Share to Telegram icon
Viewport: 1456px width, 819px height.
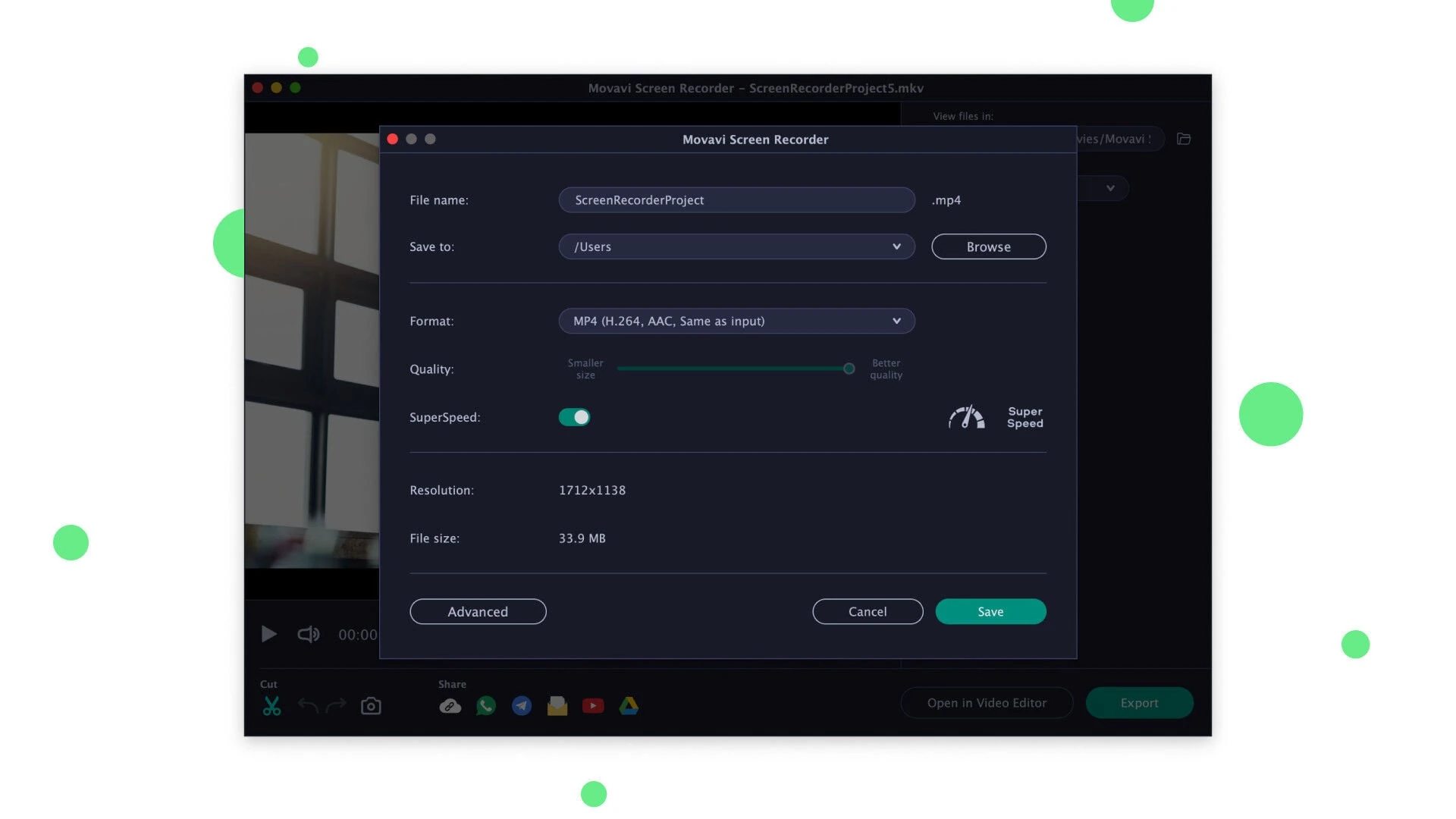click(522, 706)
